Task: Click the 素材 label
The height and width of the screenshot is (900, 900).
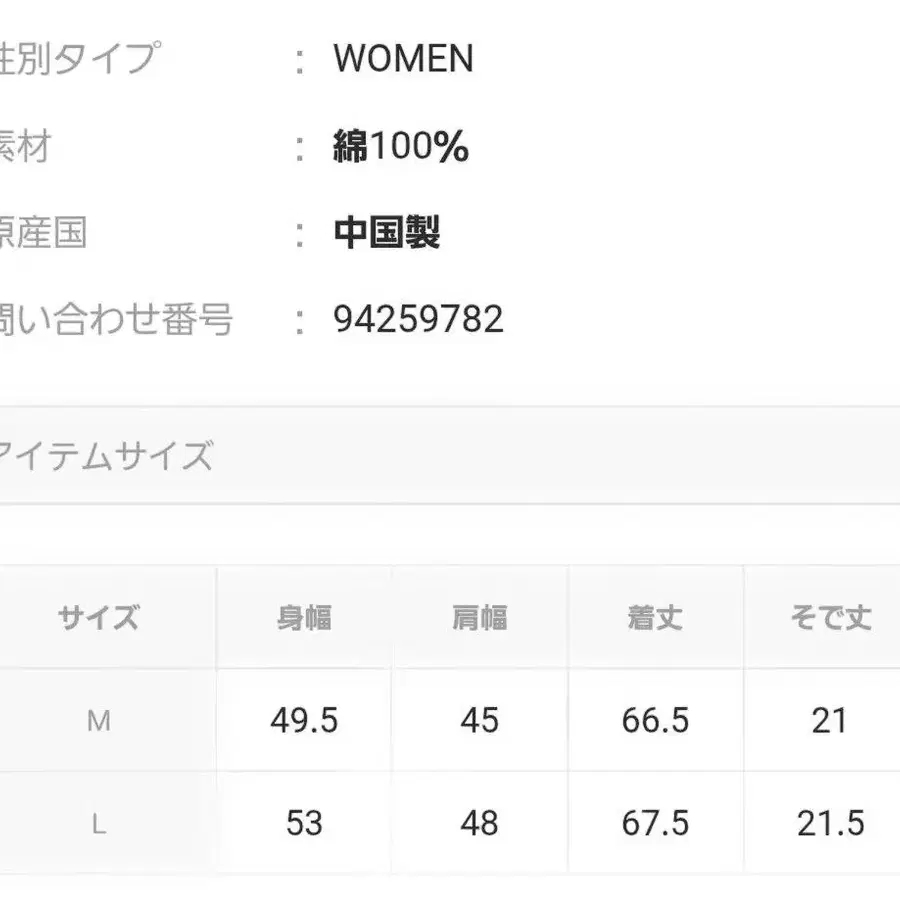Action: coord(24,148)
